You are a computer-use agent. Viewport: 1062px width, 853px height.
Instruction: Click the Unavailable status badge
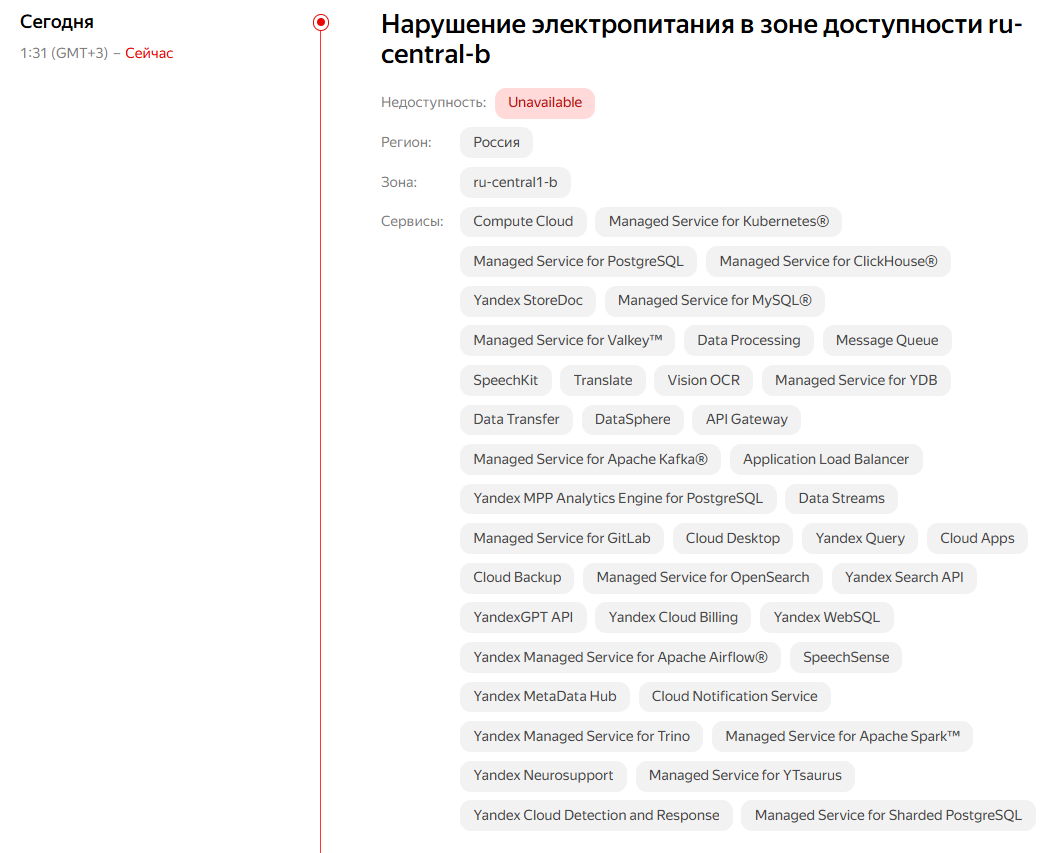(545, 103)
